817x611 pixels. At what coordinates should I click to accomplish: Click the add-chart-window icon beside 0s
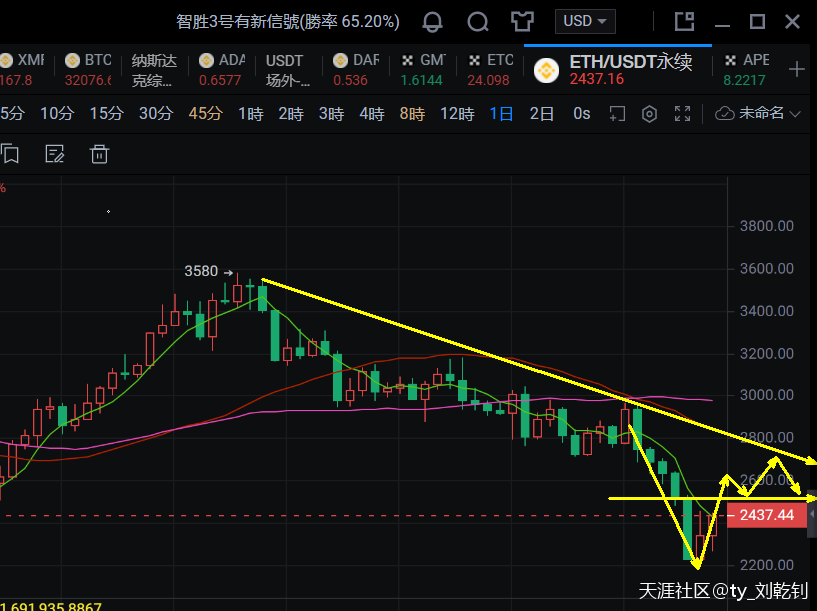coord(617,114)
